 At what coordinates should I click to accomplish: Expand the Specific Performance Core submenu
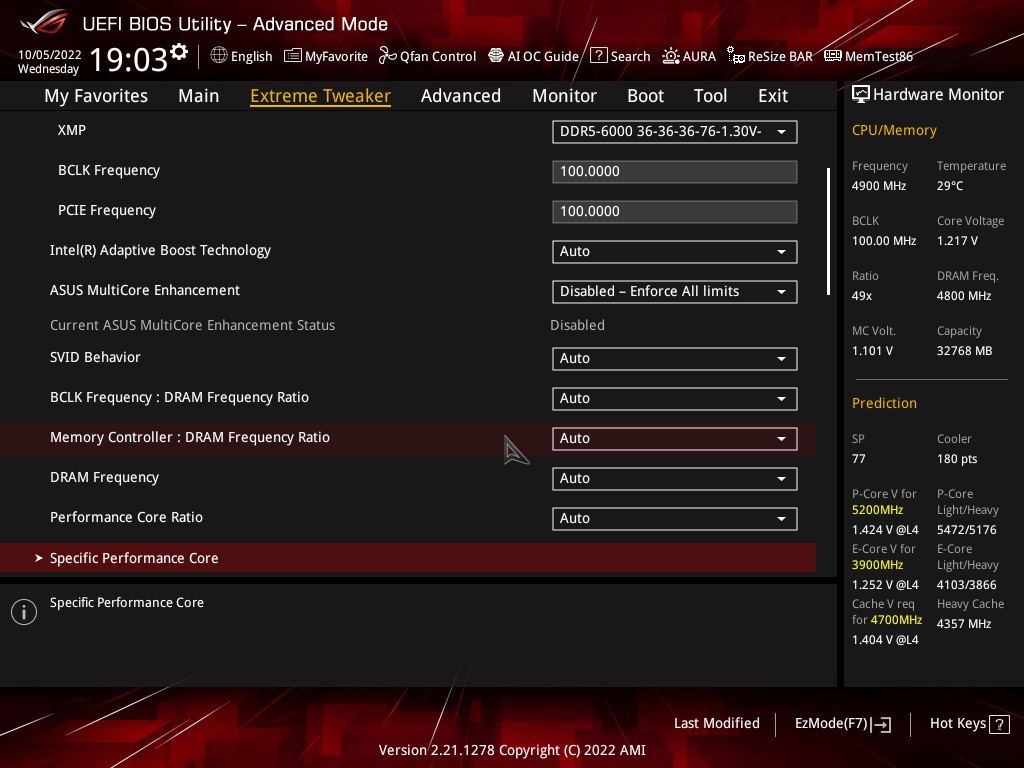(408, 558)
